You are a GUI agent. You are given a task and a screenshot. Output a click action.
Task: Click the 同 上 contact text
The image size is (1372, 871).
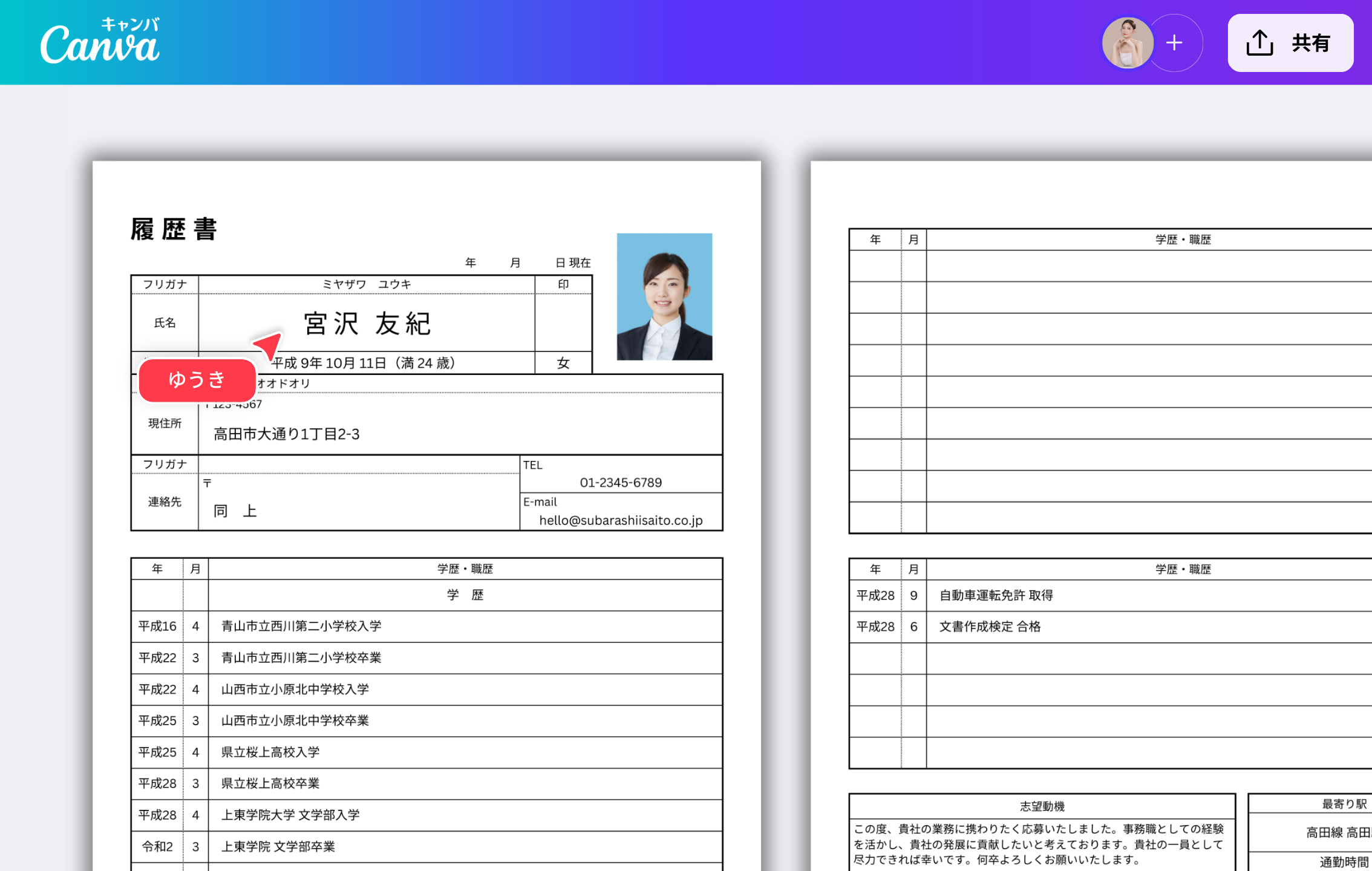(235, 512)
